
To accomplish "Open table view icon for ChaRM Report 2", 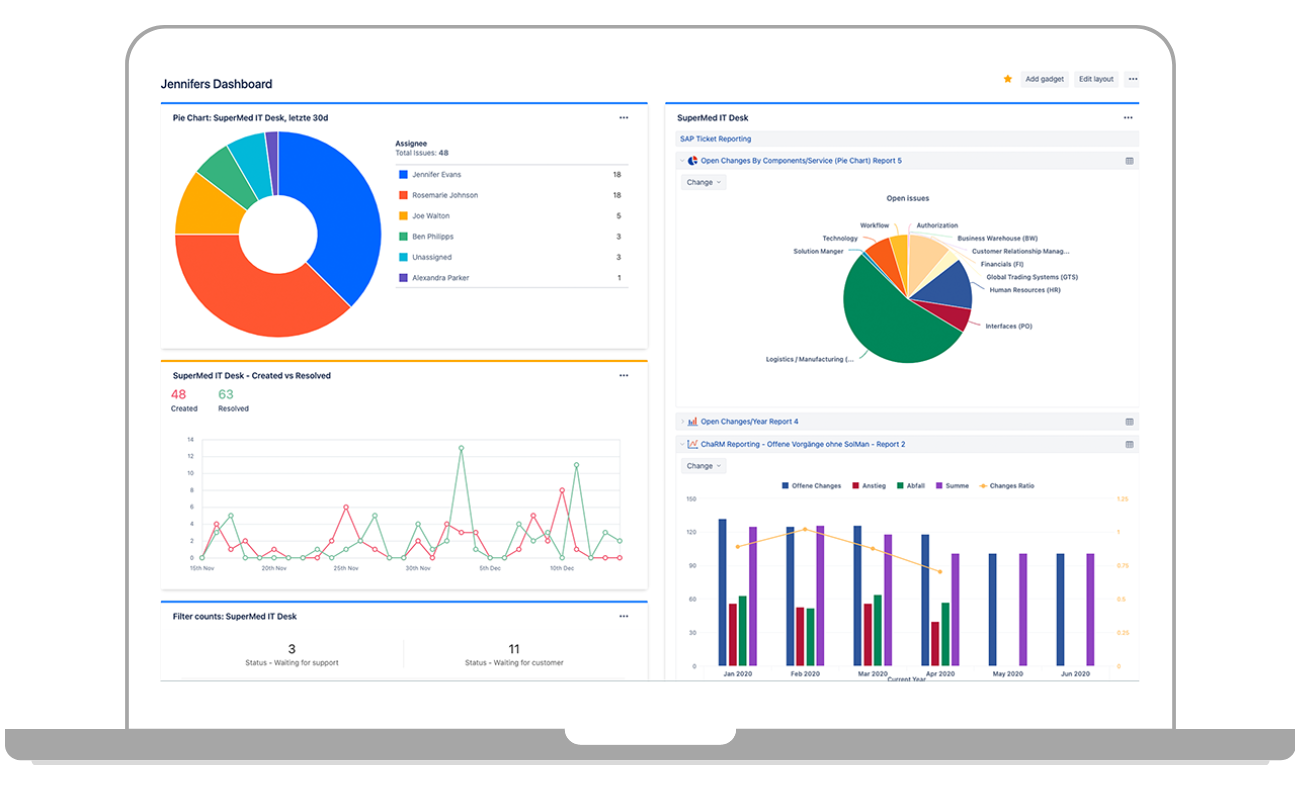I will pos(1129,444).
